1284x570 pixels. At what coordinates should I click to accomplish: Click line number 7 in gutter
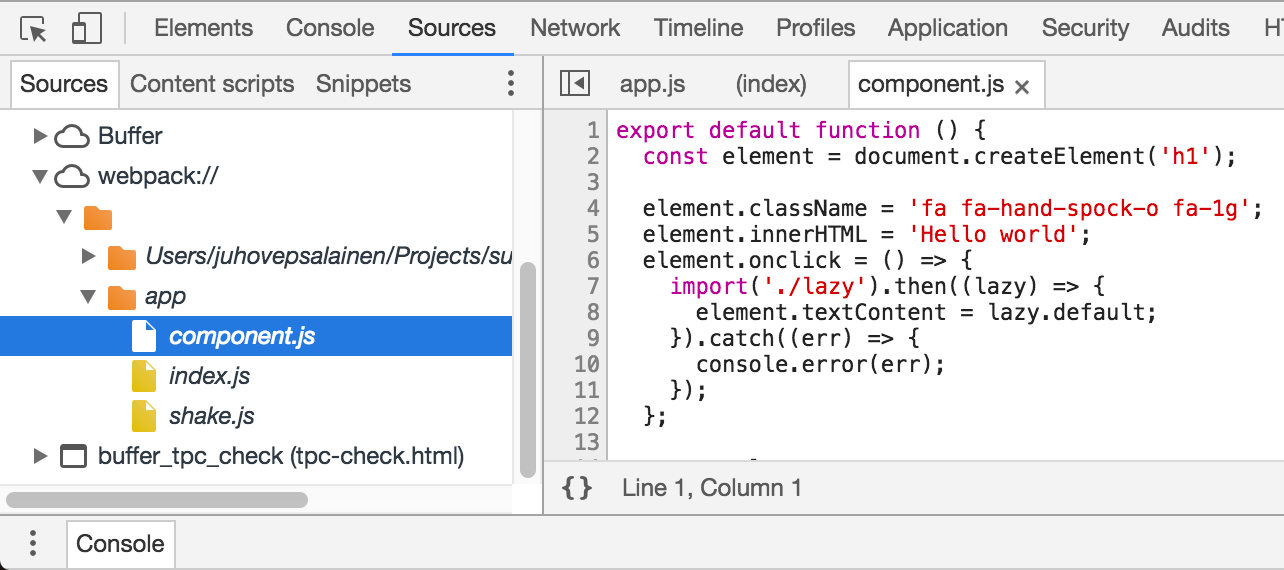click(x=592, y=287)
